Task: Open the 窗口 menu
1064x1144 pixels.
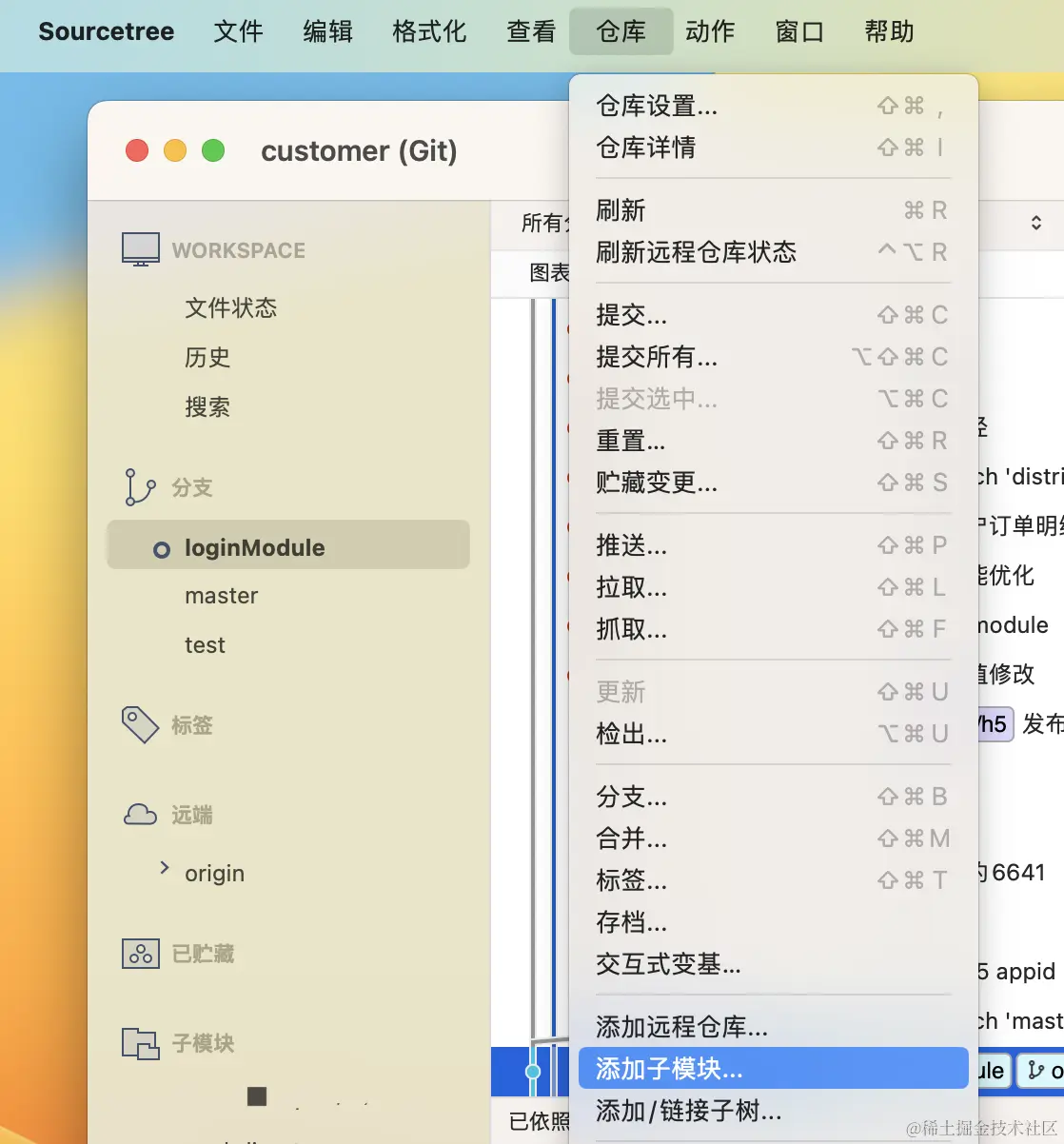Action: coord(799,31)
